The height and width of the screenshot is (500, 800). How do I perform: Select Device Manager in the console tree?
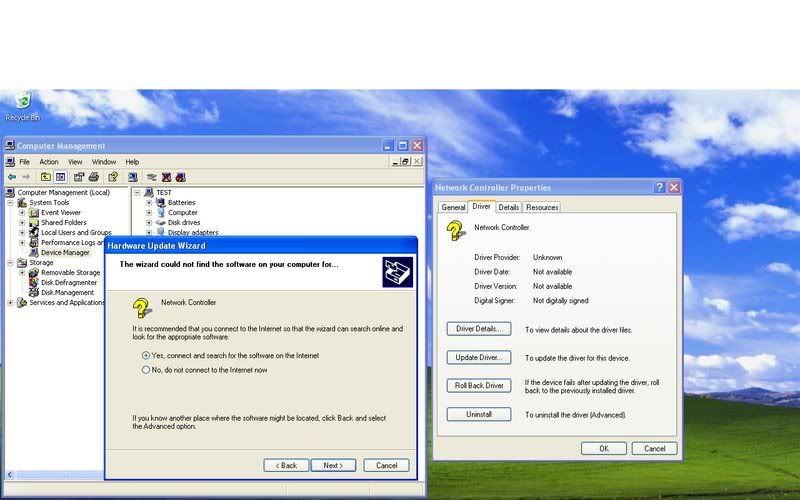click(65, 252)
